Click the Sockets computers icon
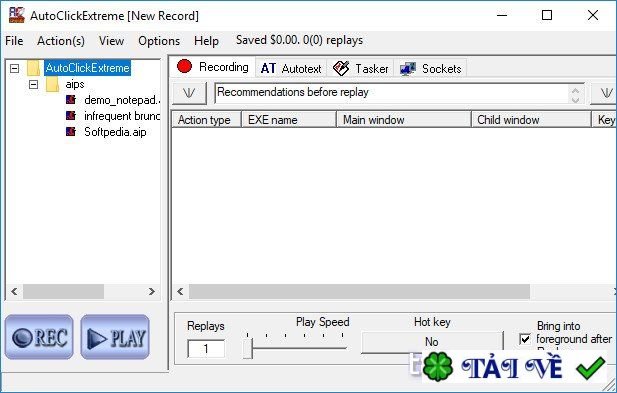This screenshot has height=393, width=617. (x=408, y=69)
